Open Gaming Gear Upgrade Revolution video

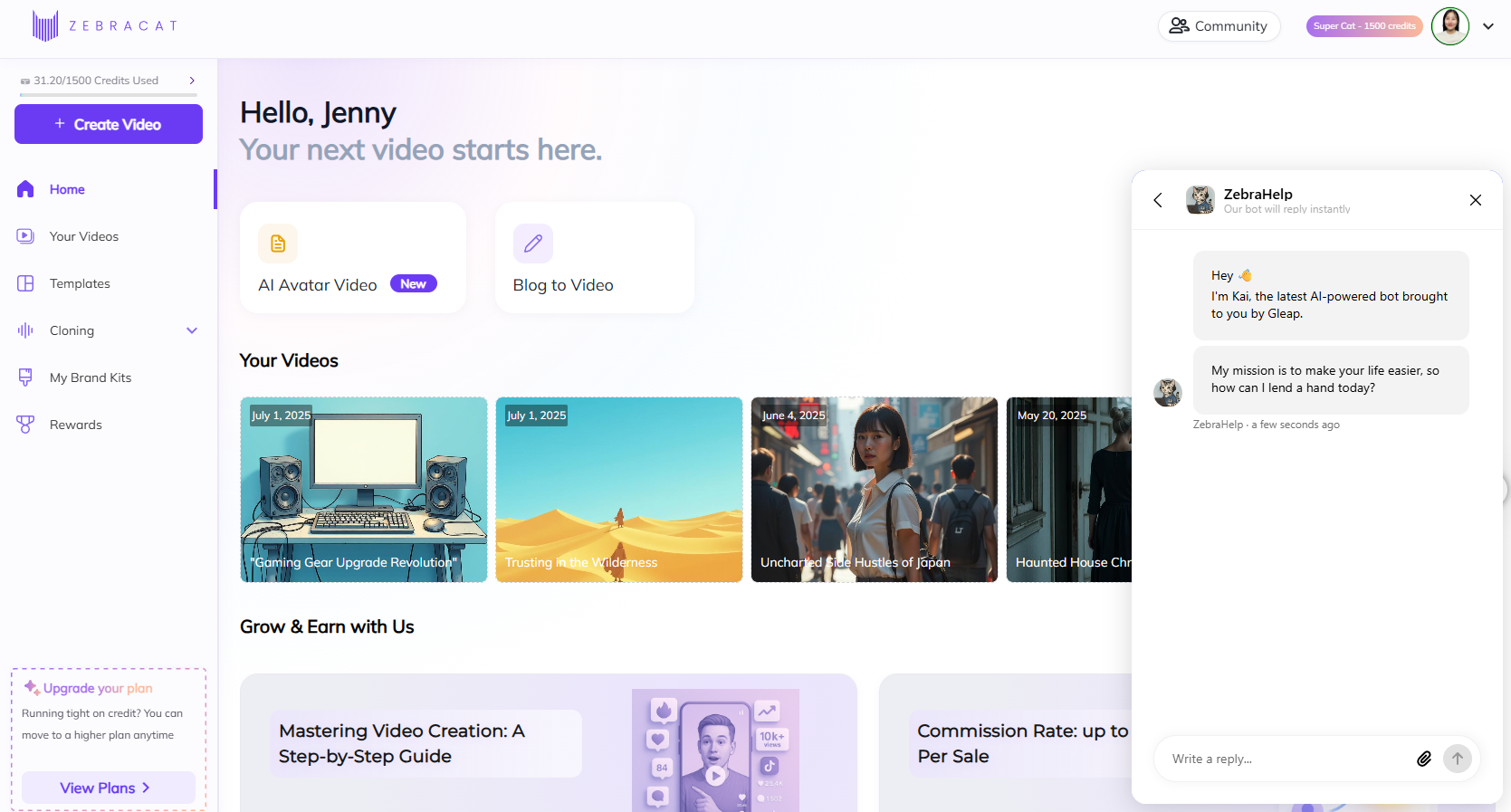pyautogui.click(x=364, y=490)
